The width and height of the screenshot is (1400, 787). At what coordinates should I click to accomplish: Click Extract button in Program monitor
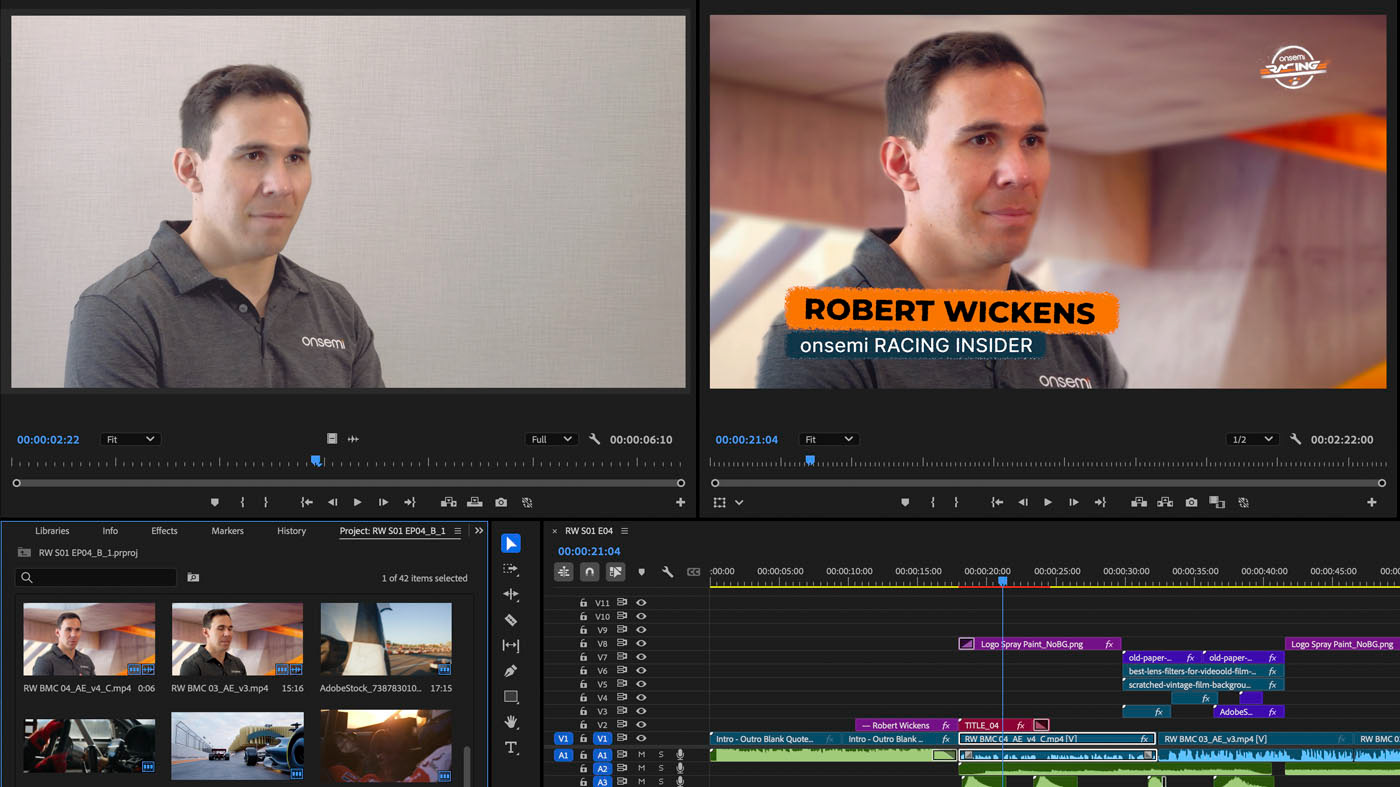coord(1165,502)
